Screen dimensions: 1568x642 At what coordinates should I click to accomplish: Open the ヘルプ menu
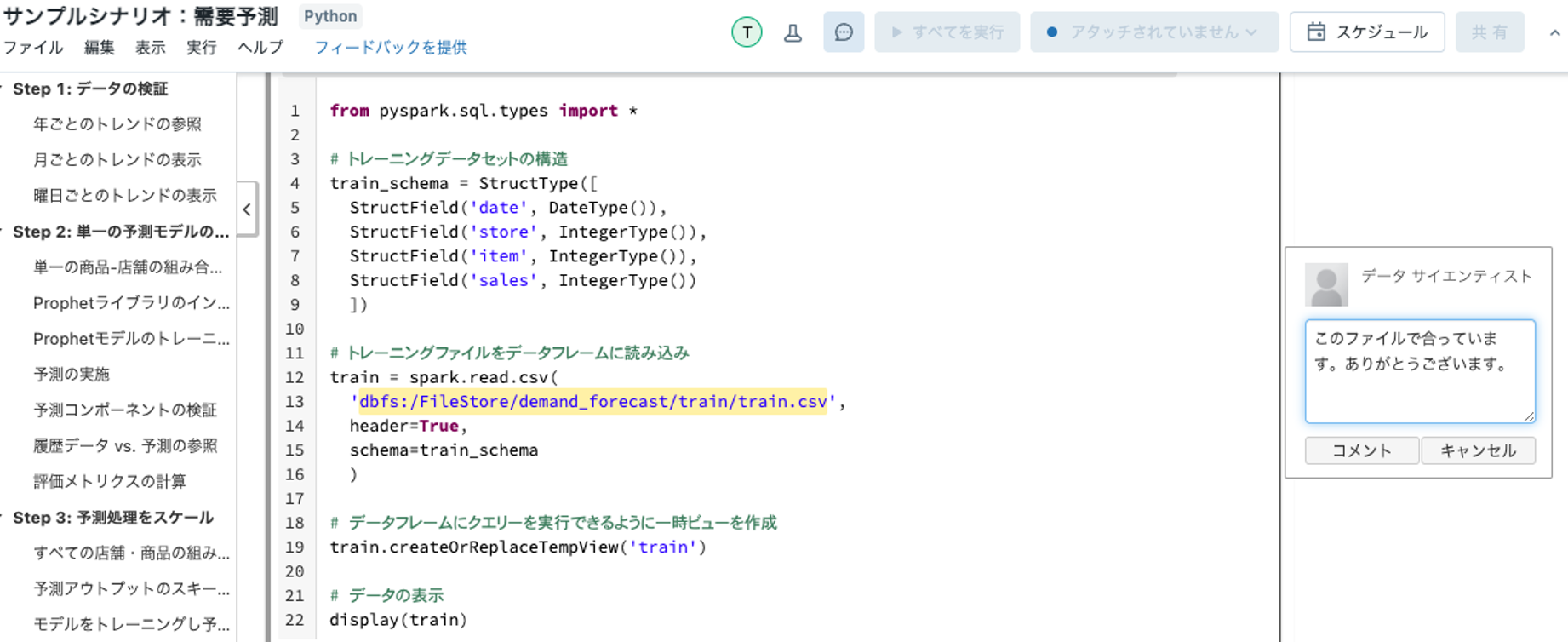point(260,48)
